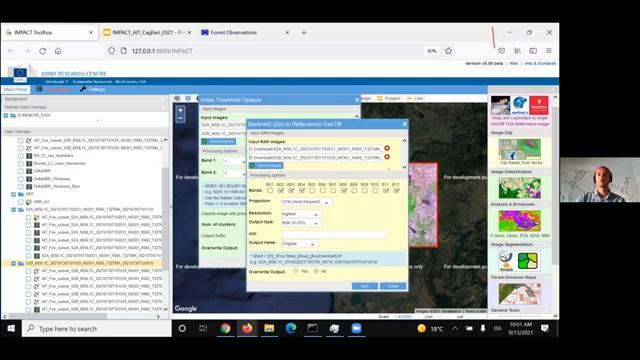Screen dimensions: 640x360
Task: Open the list tab next to Main Panel
Action: 39,89
